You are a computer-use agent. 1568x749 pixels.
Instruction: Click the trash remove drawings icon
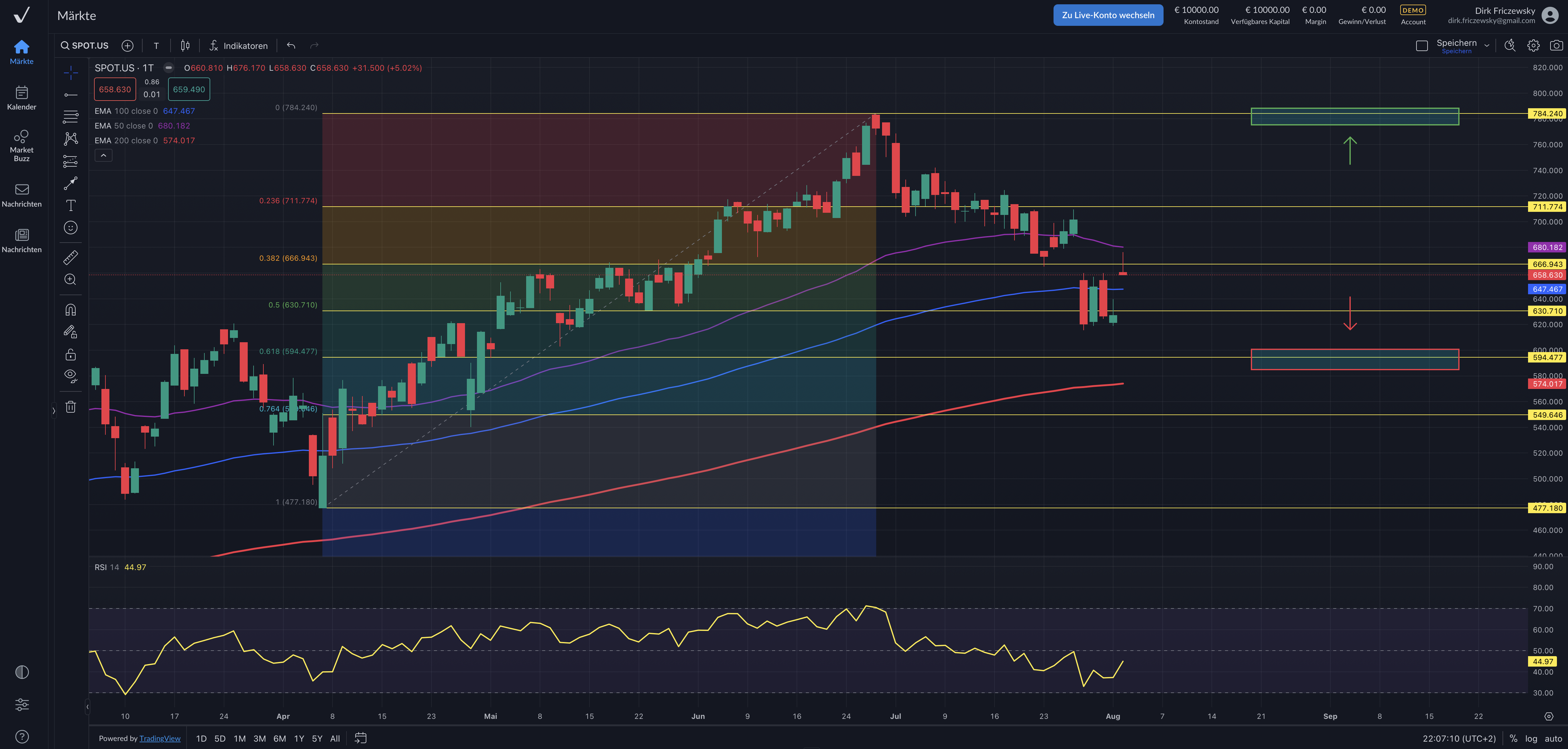point(71,407)
